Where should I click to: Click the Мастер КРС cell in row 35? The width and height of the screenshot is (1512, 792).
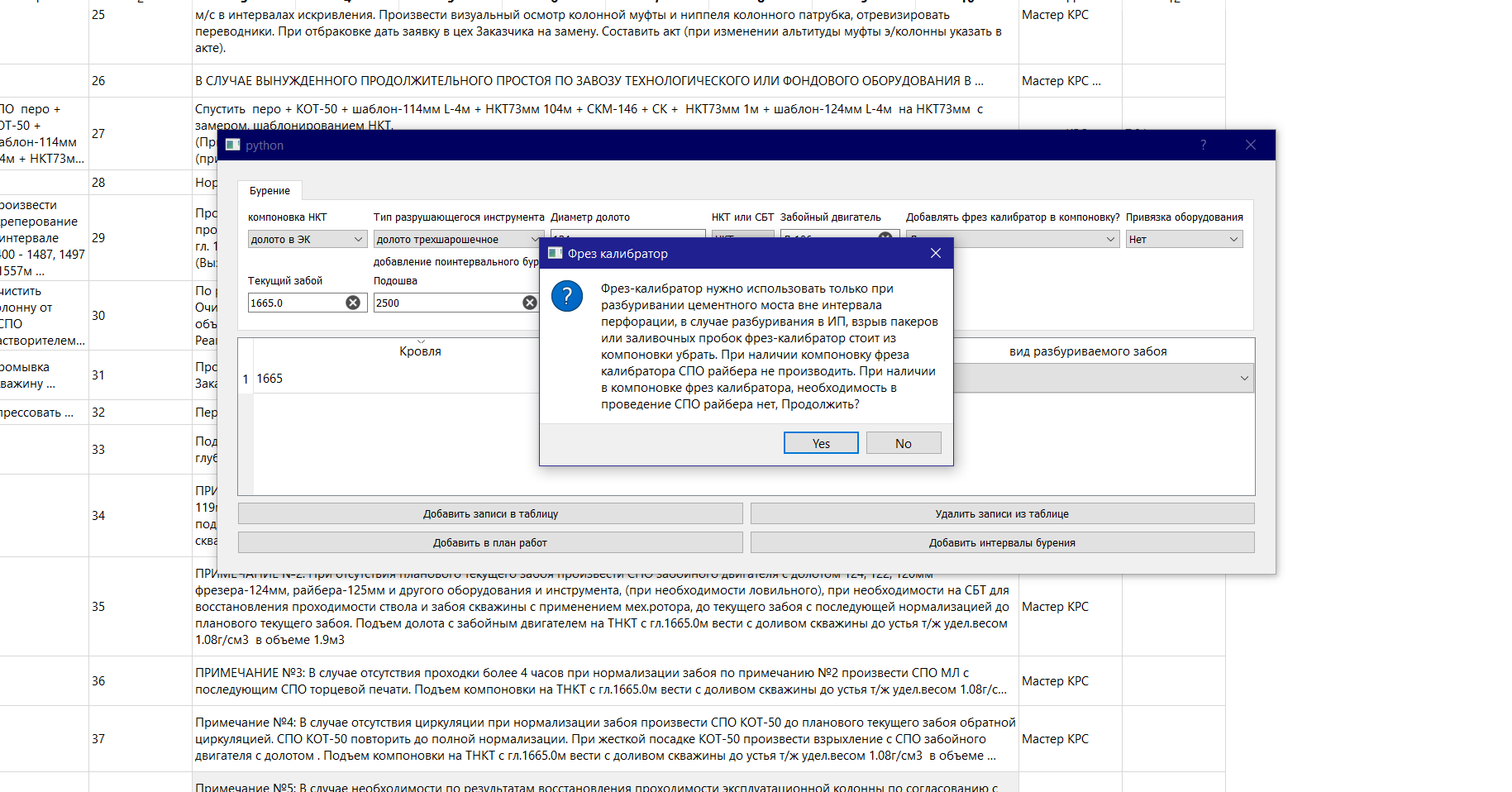(1070, 607)
